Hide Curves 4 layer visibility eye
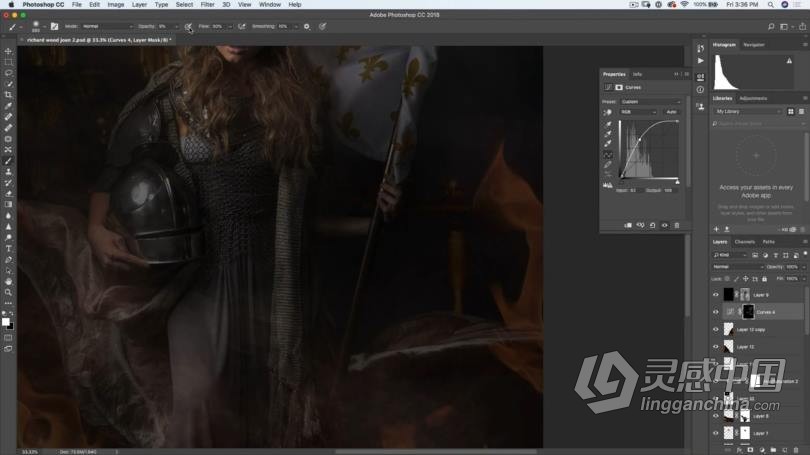 (x=716, y=312)
